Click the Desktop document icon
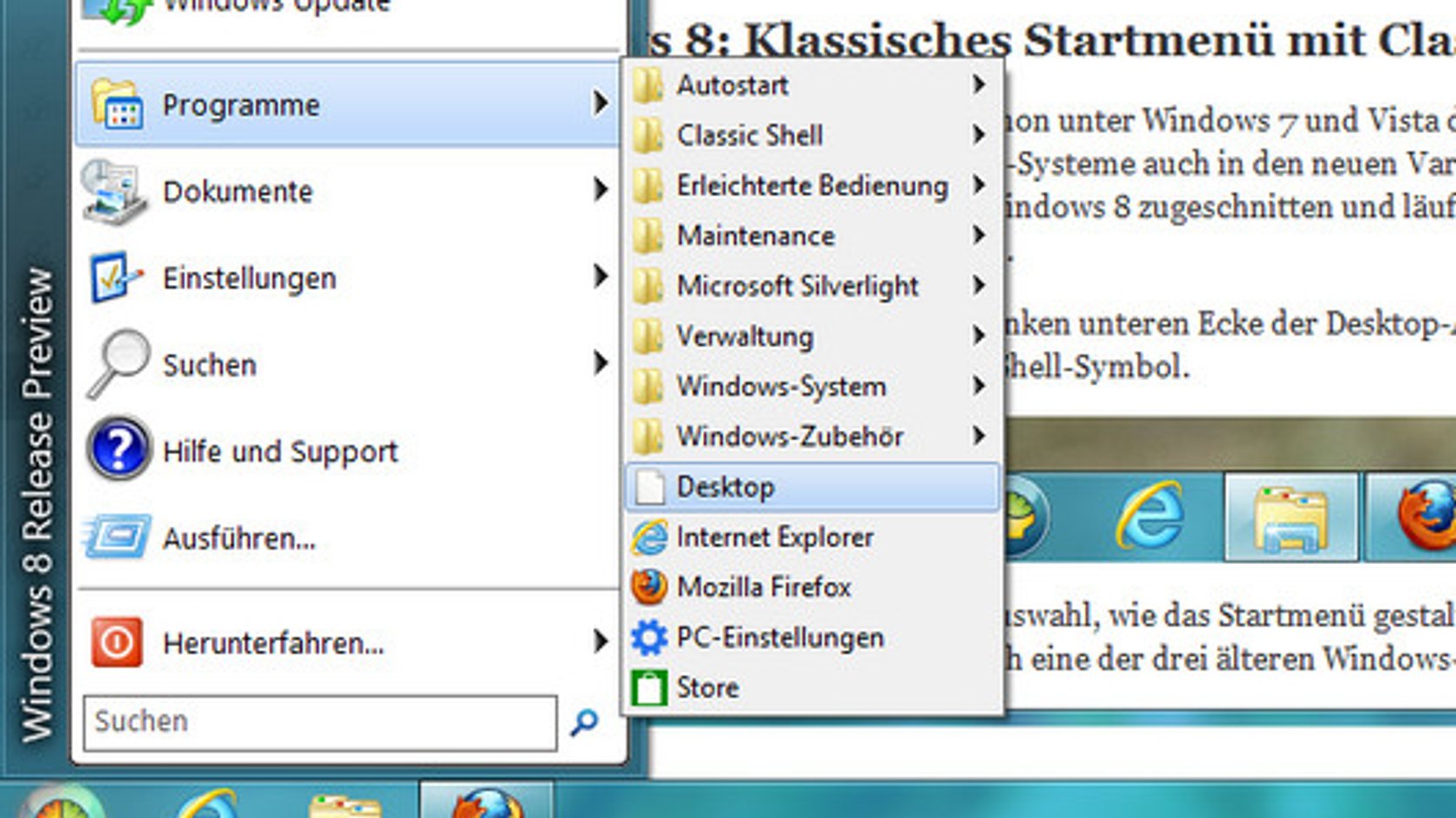1456x818 pixels. click(649, 487)
